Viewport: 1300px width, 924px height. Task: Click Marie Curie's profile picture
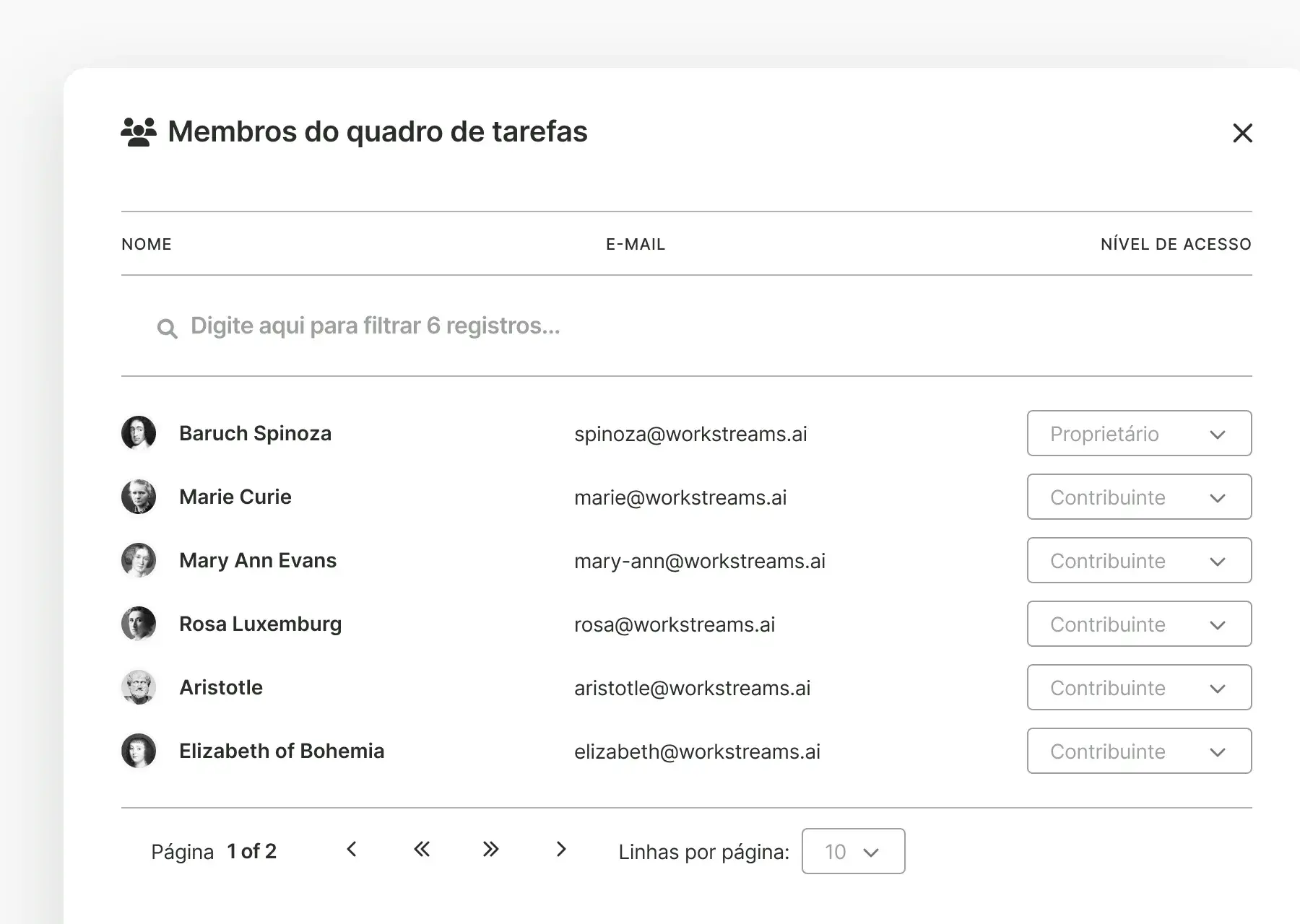click(139, 497)
